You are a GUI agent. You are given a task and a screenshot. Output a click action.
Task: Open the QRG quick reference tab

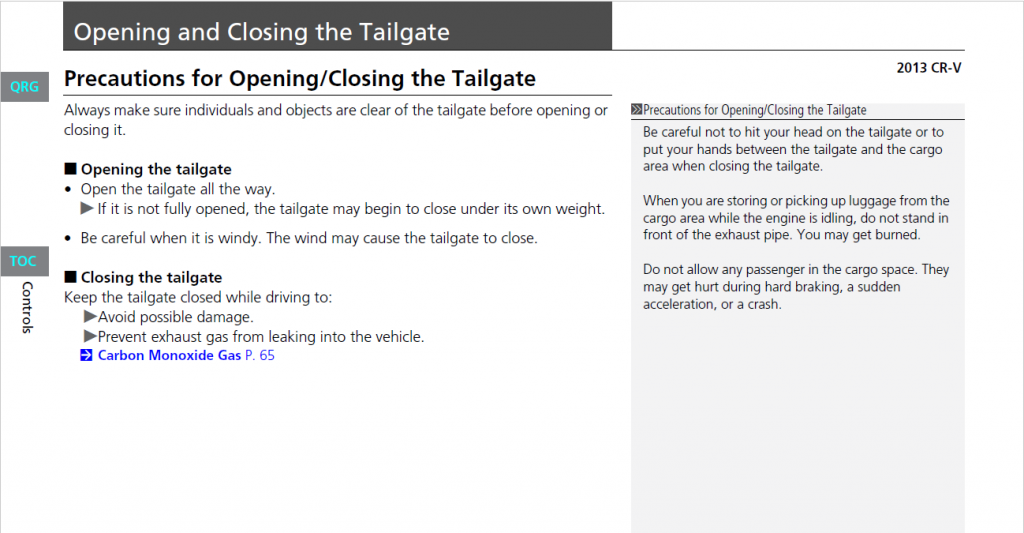[24, 87]
